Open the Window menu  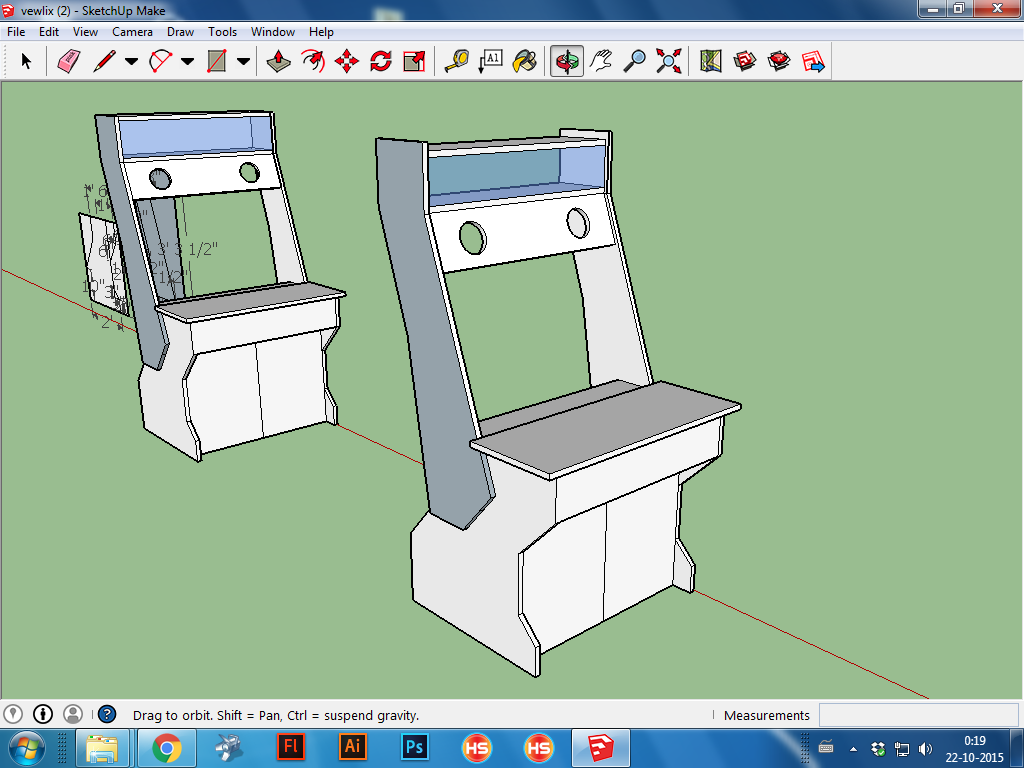point(272,32)
